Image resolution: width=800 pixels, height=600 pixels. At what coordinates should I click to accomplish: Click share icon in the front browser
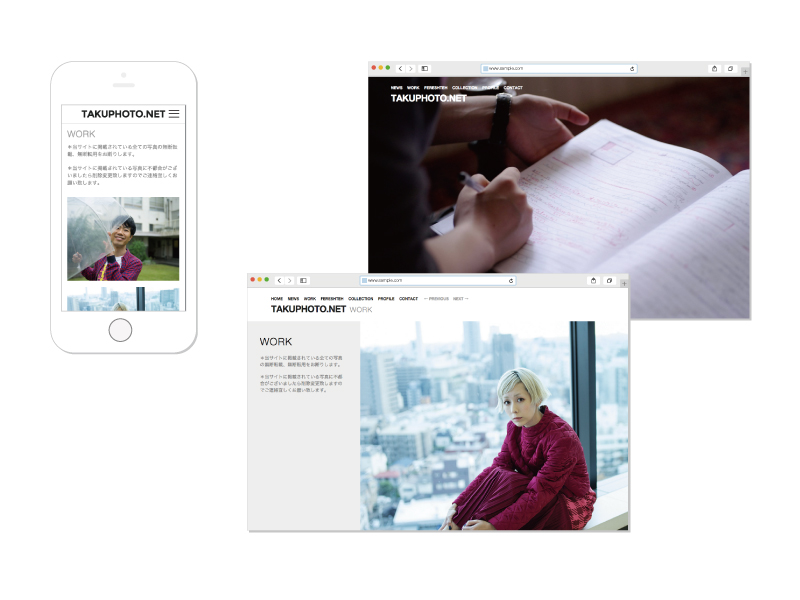[x=594, y=280]
